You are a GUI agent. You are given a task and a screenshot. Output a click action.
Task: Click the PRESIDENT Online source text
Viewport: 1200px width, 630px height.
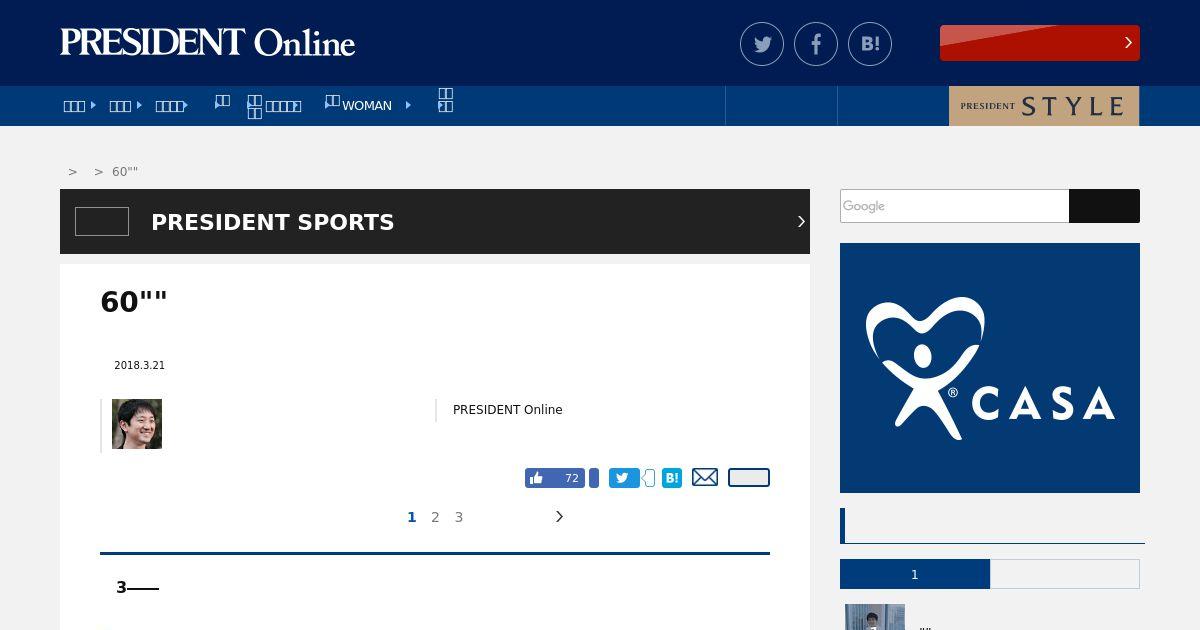click(508, 410)
